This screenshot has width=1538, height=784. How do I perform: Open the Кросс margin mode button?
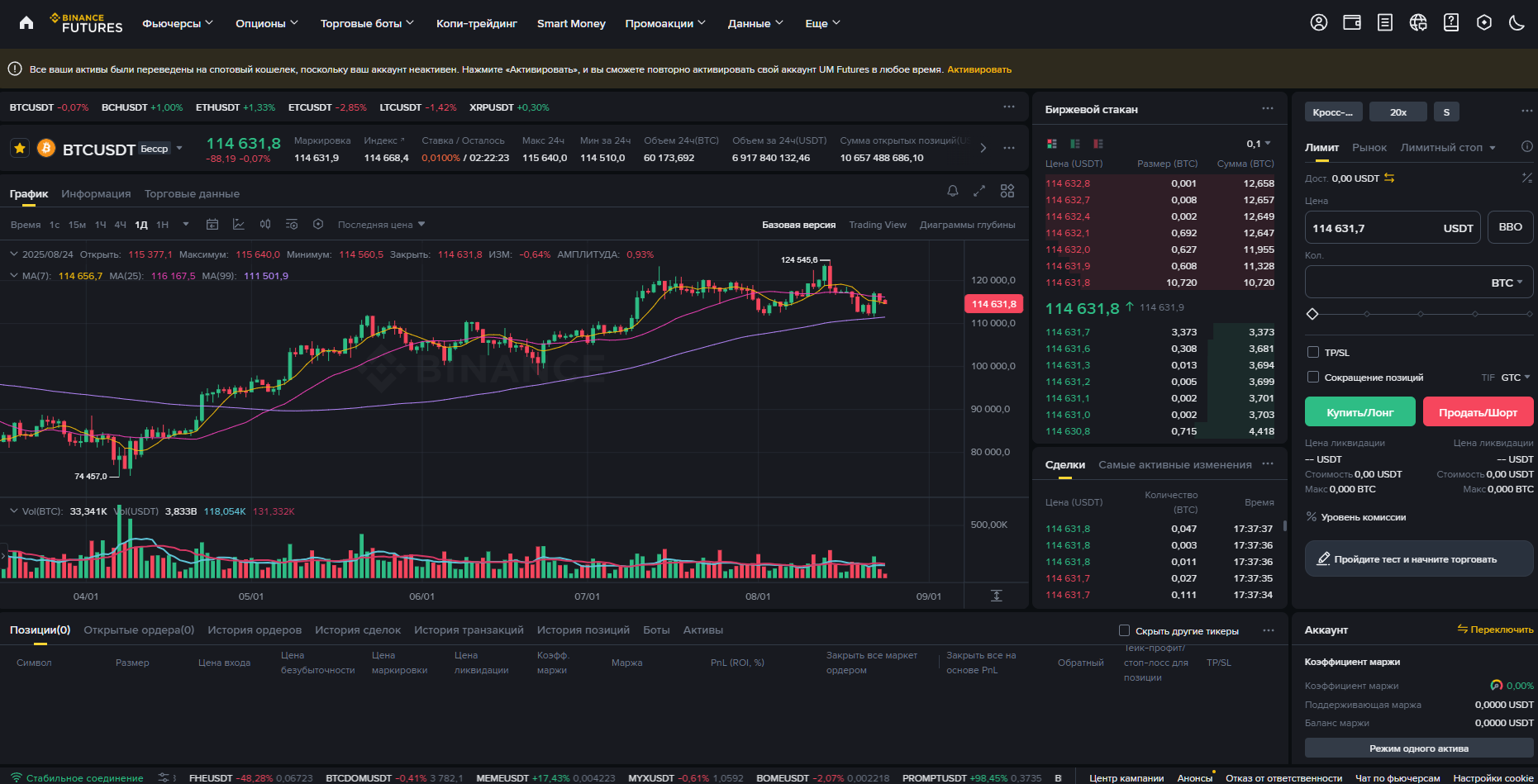pyautogui.click(x=1333, y=112)
